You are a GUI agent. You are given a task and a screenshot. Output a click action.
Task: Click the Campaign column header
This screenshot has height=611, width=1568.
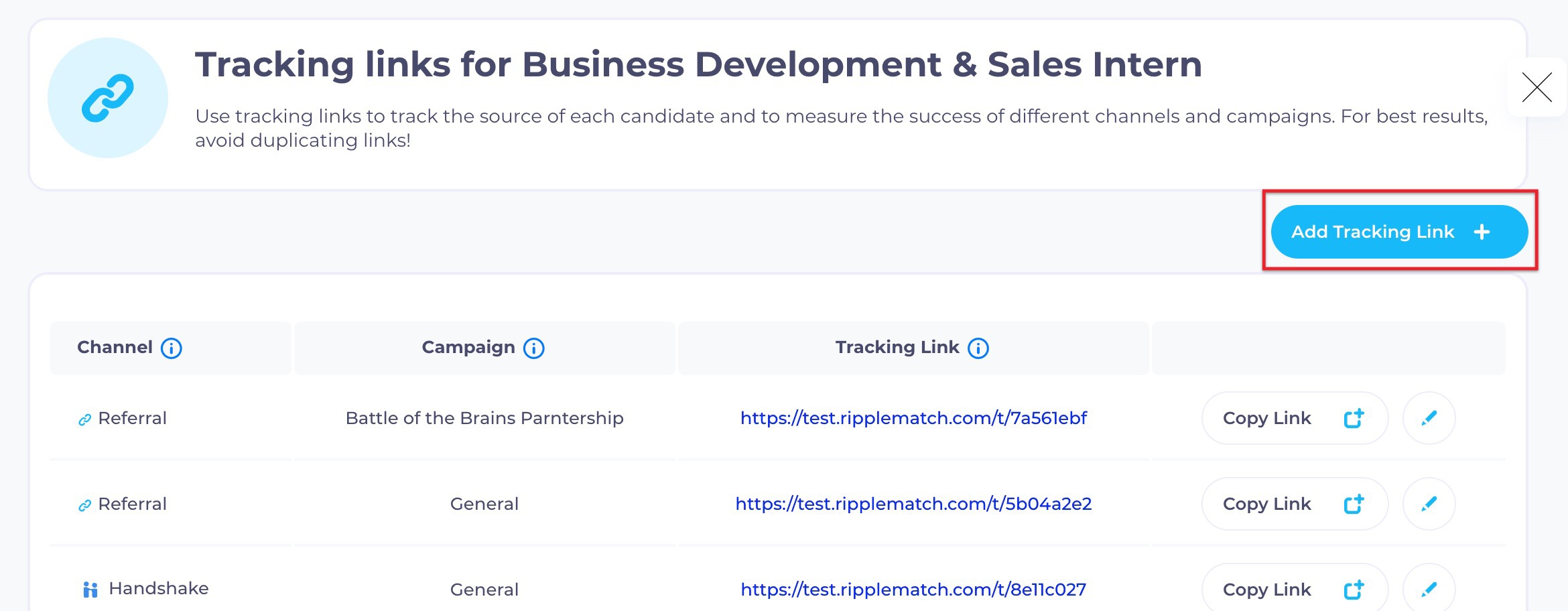(x=468, y=347)
